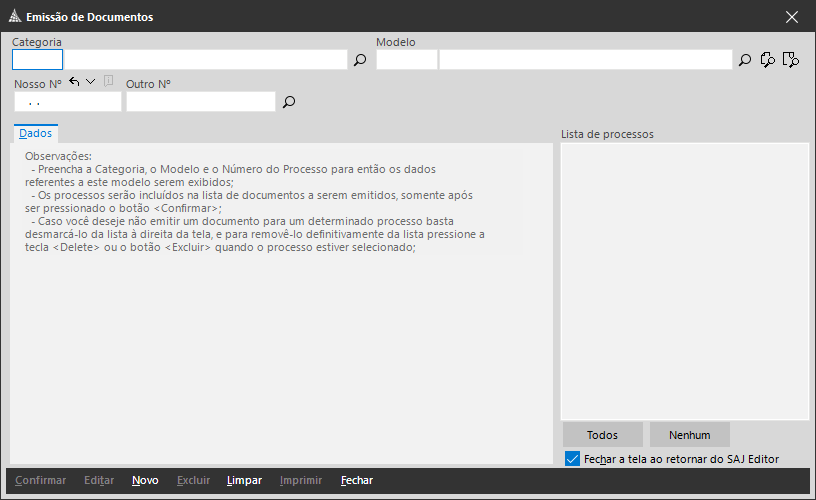
Task: Click the chat bubble search icon beside Modelo
Action: tap(768, 60)
